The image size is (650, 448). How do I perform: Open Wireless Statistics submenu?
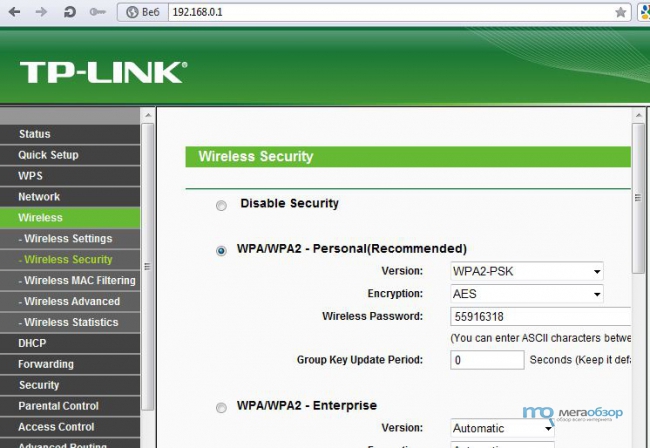[70, 322]
